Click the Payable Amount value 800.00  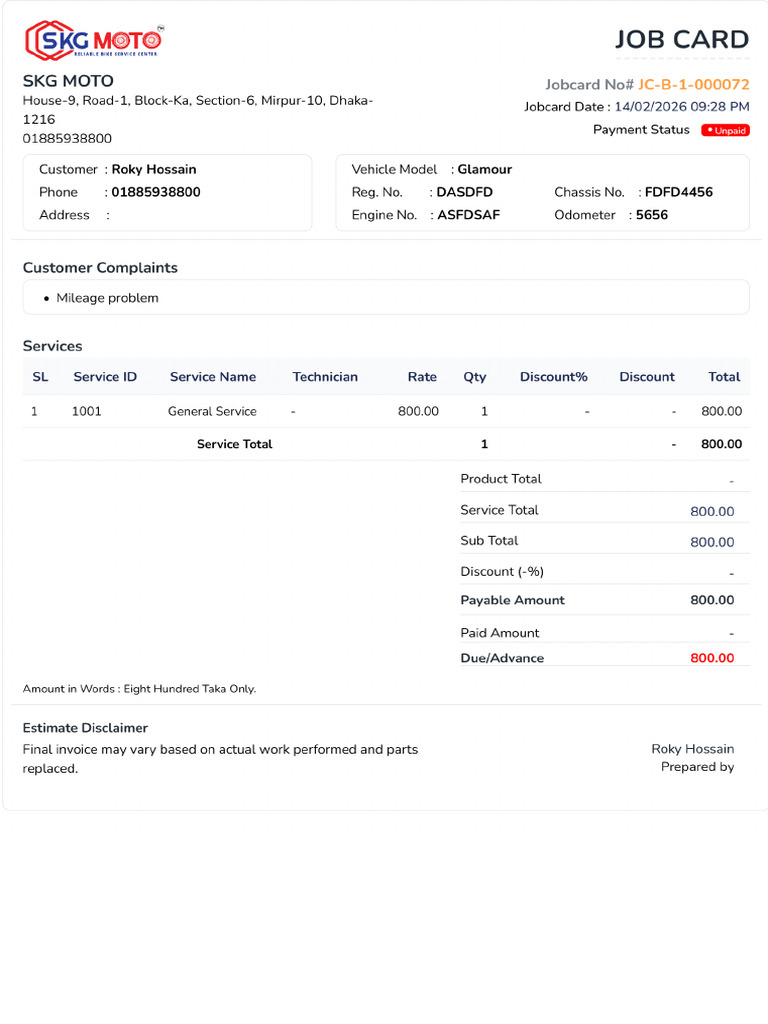click(x=712, y=600)
